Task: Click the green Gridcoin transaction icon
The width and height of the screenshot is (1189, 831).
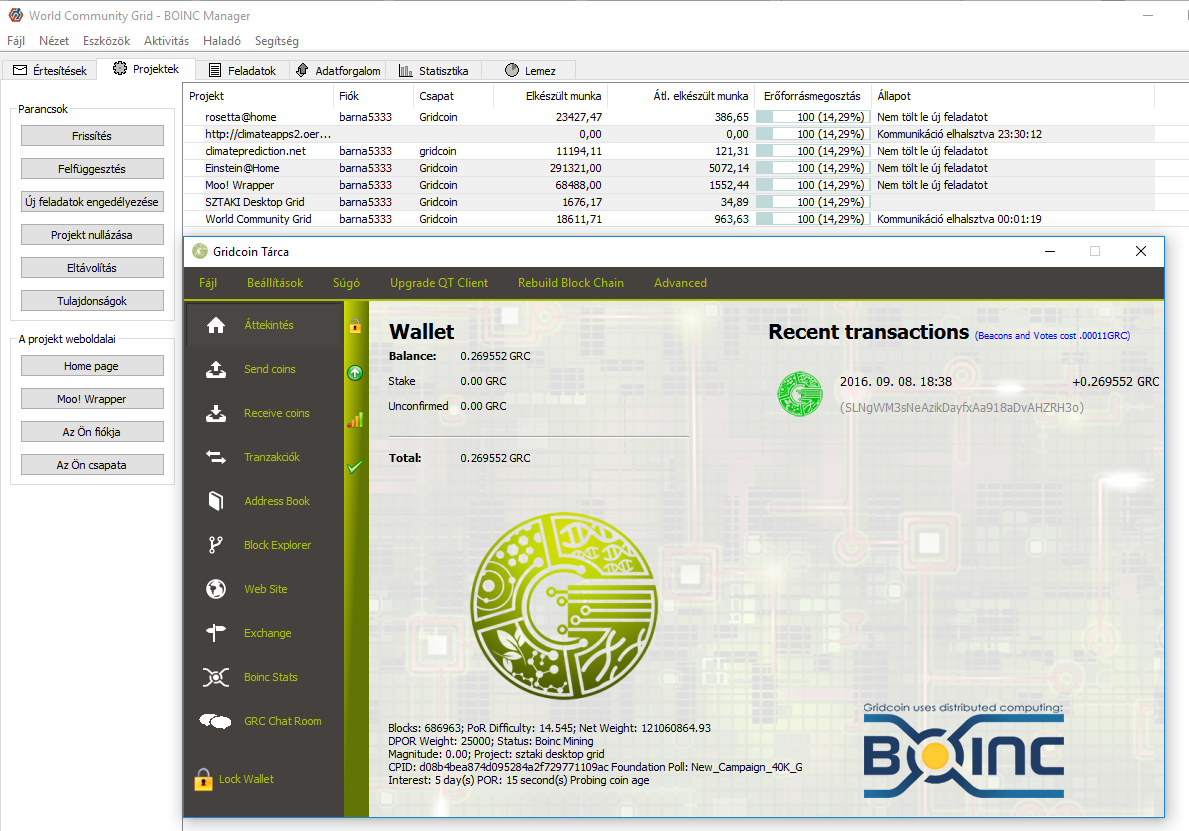Action: (x=800, y=394)
